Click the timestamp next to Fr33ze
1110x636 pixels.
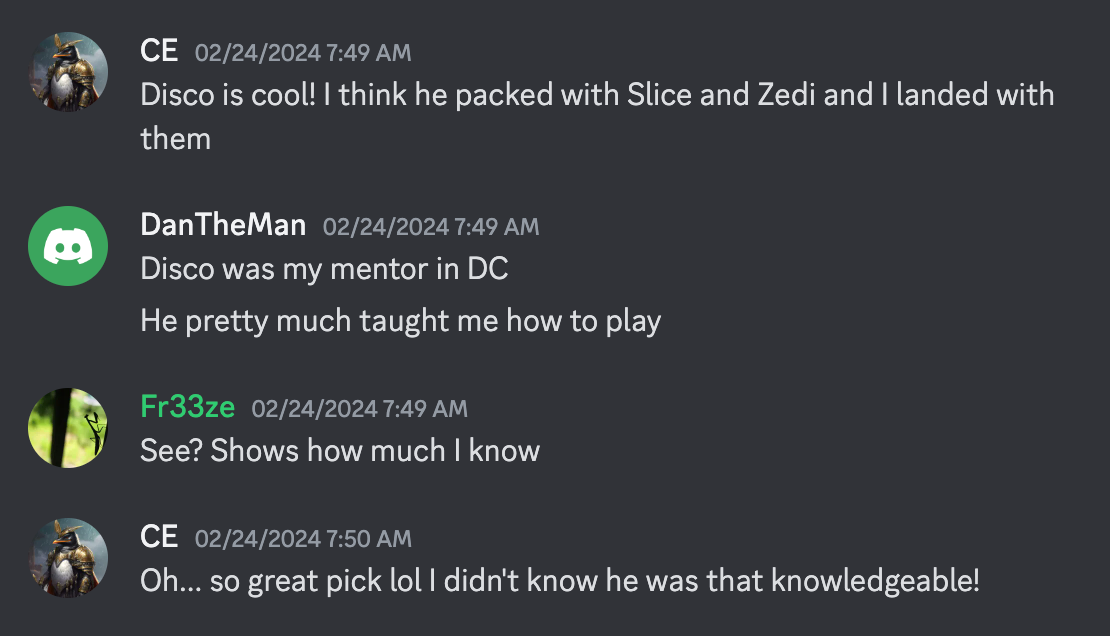tap(360, 409)
